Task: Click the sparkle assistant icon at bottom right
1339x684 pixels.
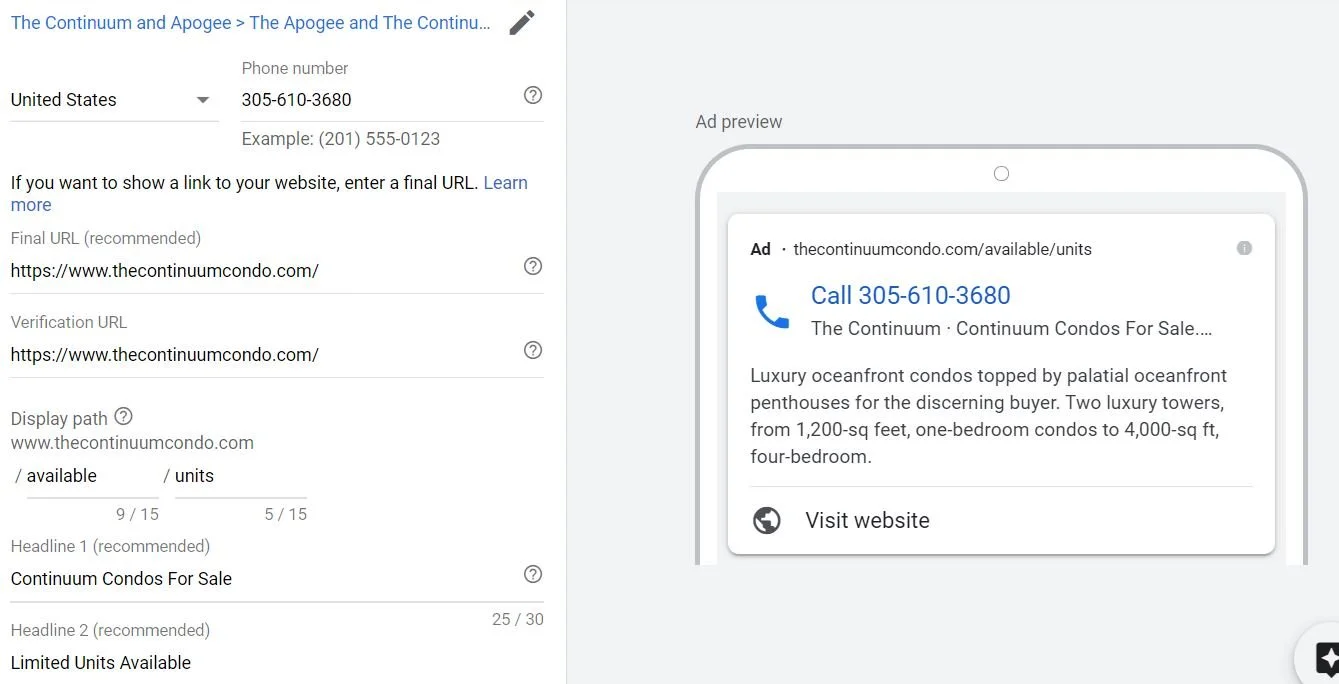Action: [x=1327, y=659]
